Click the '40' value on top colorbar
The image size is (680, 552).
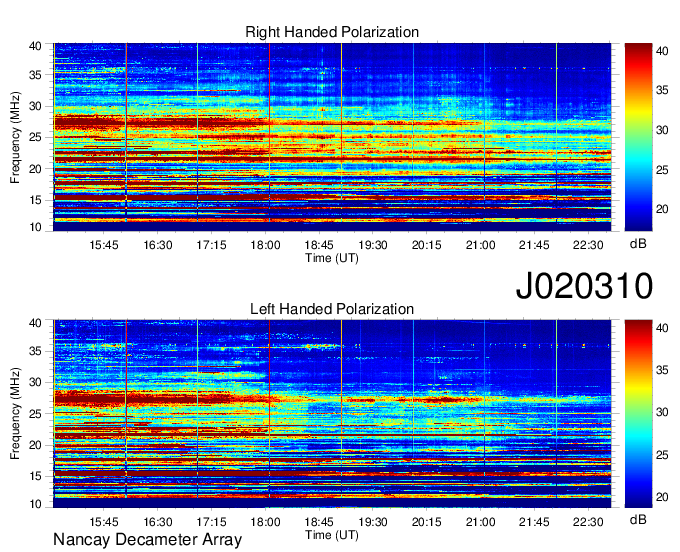coord(662,51)
